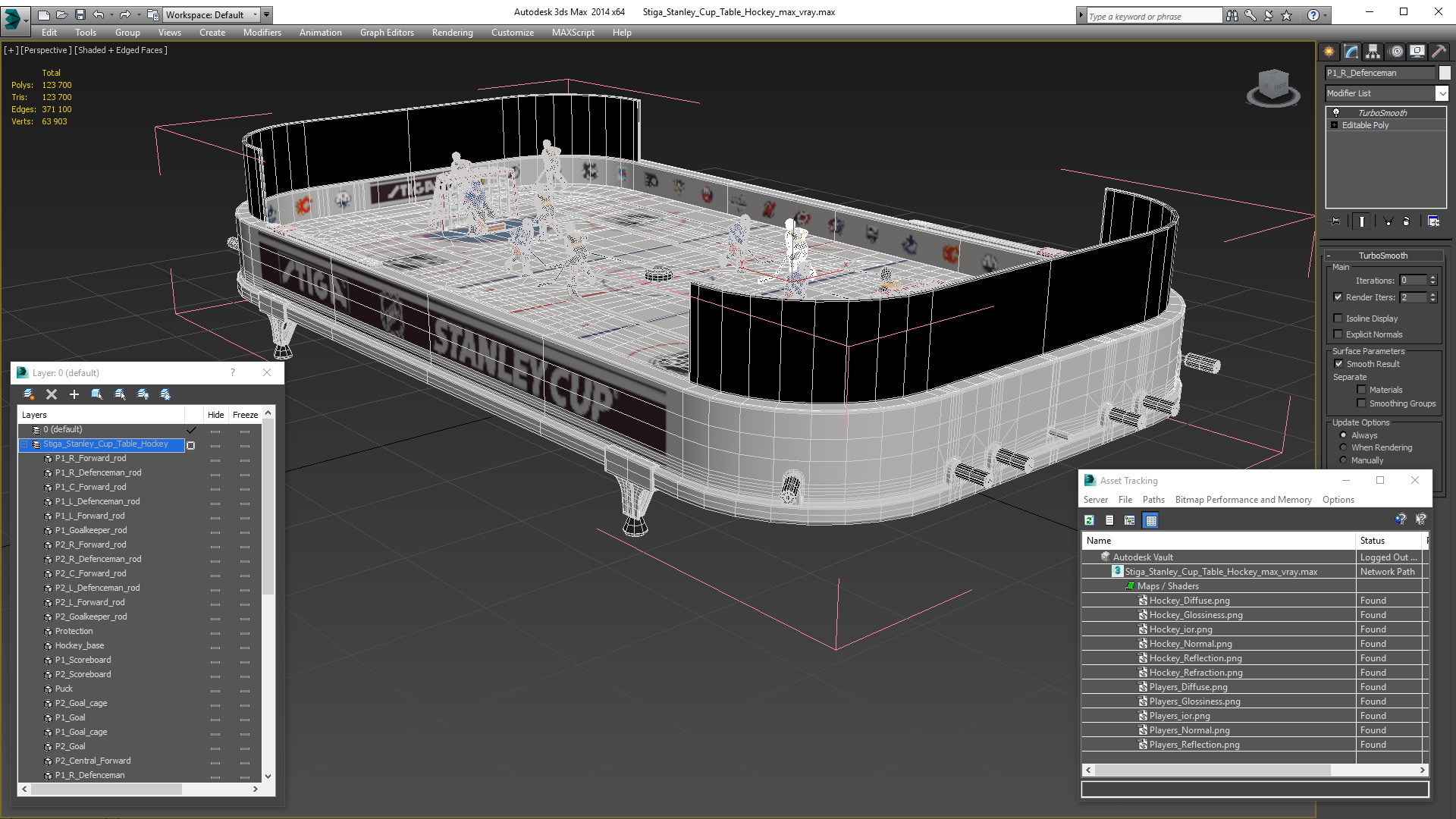Open the Bitmap Performance and Memory menu
1456x819 pixels.
pyautogui.click(x=1243, y=500)
